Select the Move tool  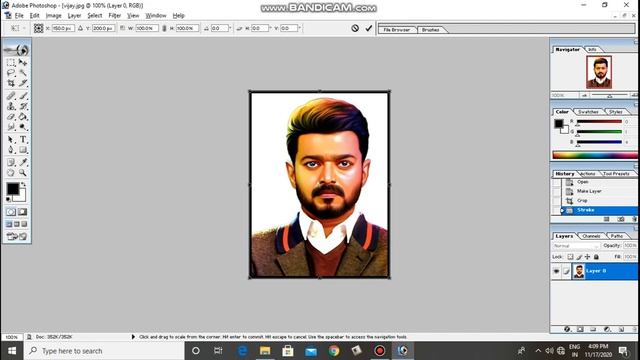point(23,62)
